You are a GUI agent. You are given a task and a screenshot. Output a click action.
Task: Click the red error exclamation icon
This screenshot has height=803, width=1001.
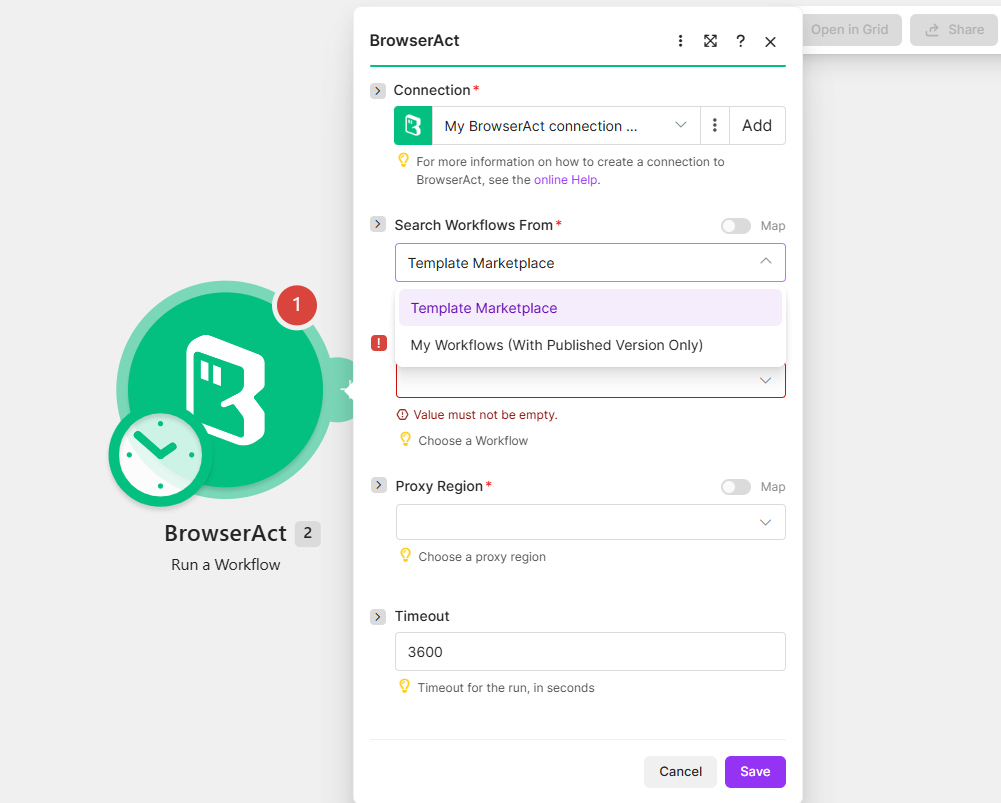(379, 343)
